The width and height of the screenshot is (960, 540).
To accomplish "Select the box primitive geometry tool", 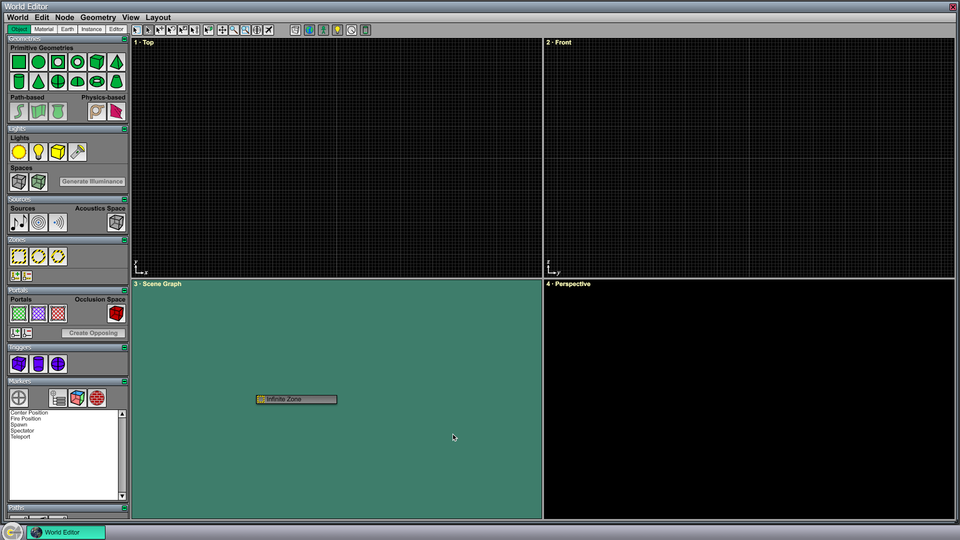I will click(97, 62).
